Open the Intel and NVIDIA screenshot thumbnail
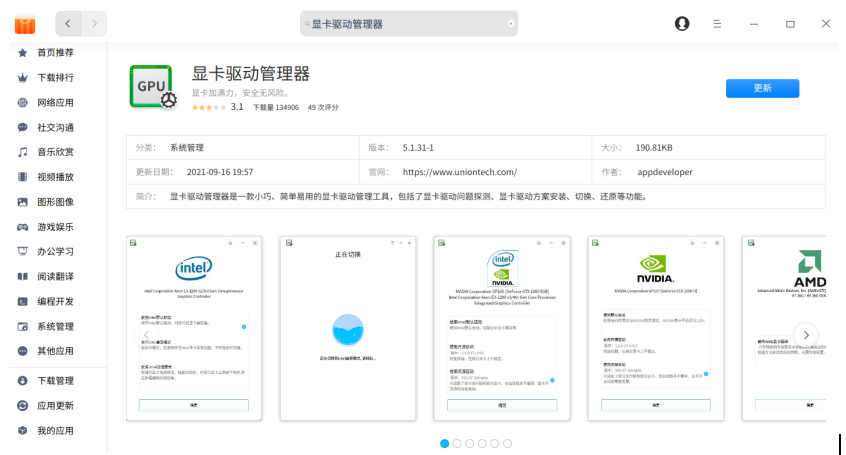The height and width of the screenshot is (455, 846). point(502,328)
